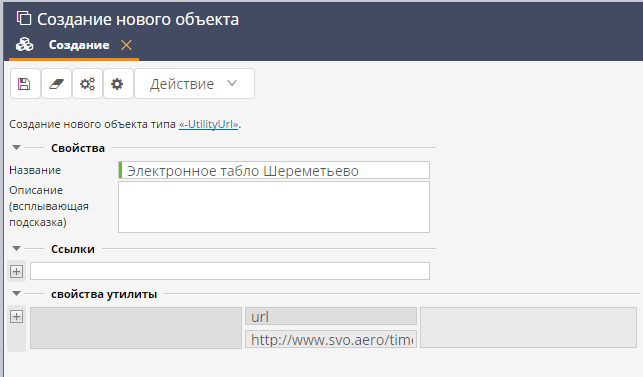Close the Создание tab with X
This screenshot has width=643, height=377.
(x=126, y=45)
